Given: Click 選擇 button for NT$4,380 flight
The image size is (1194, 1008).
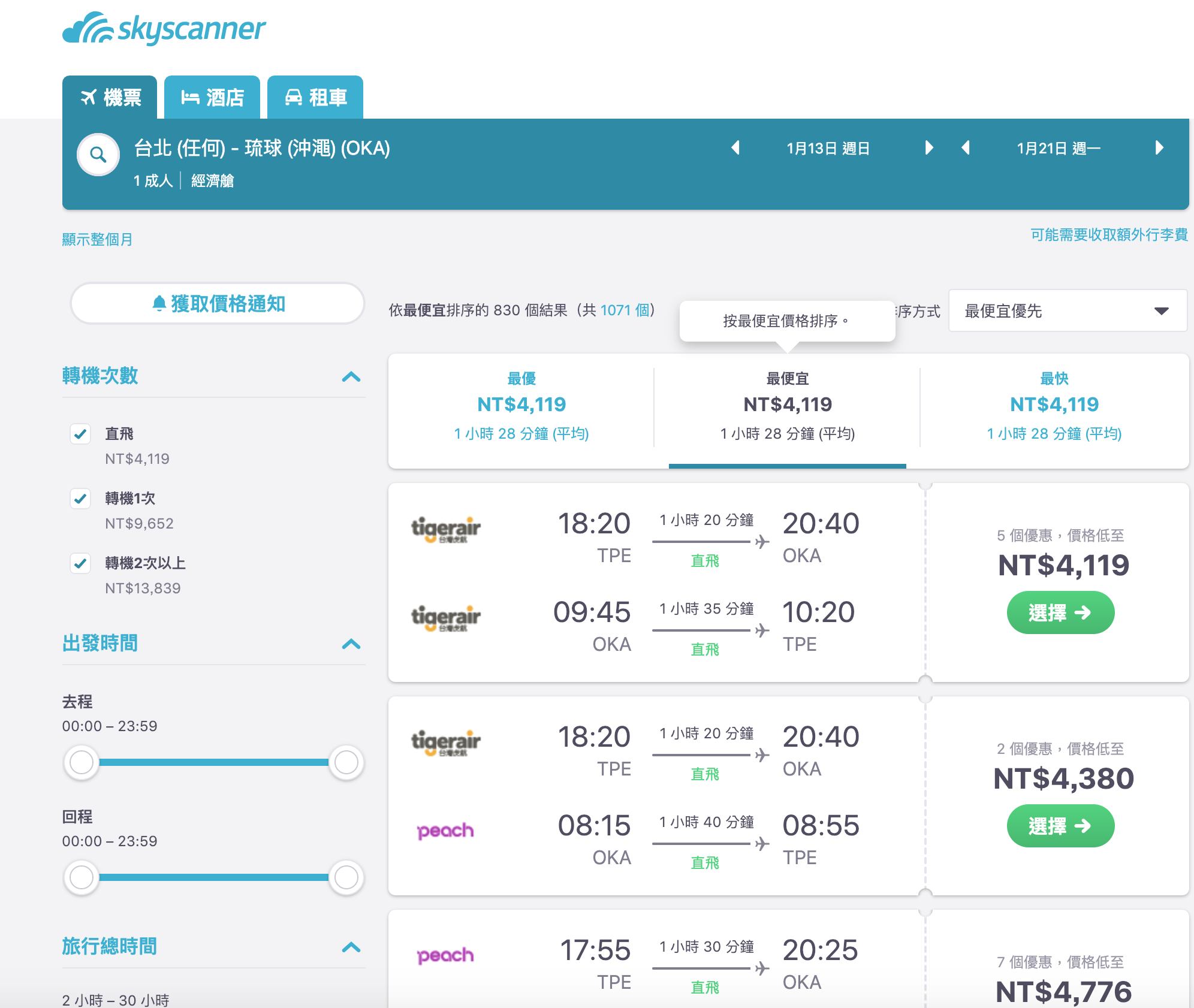Looking at the screenshot, I should pos(1060,826).
